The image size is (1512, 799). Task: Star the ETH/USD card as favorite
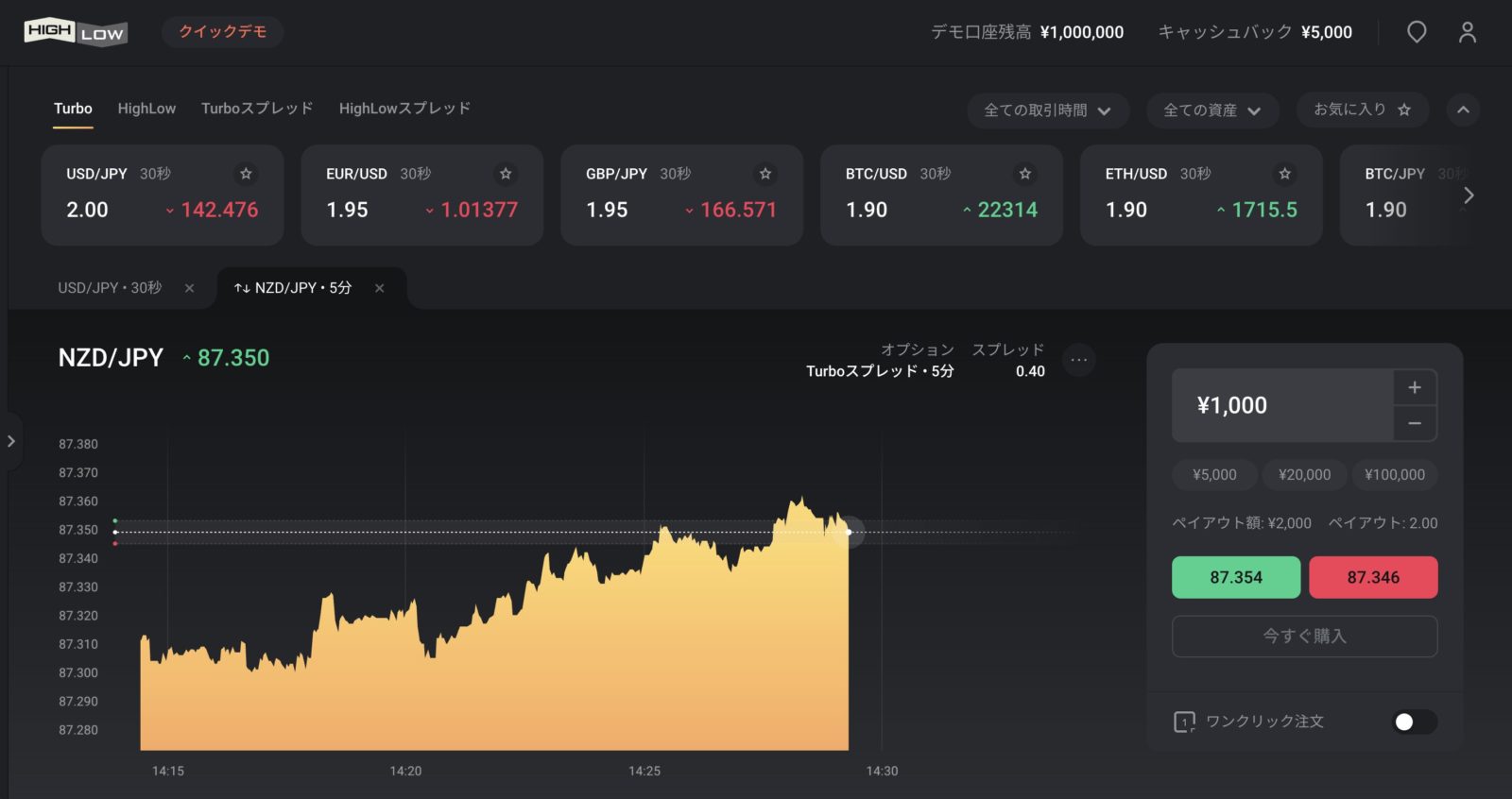coord(1284,174)
